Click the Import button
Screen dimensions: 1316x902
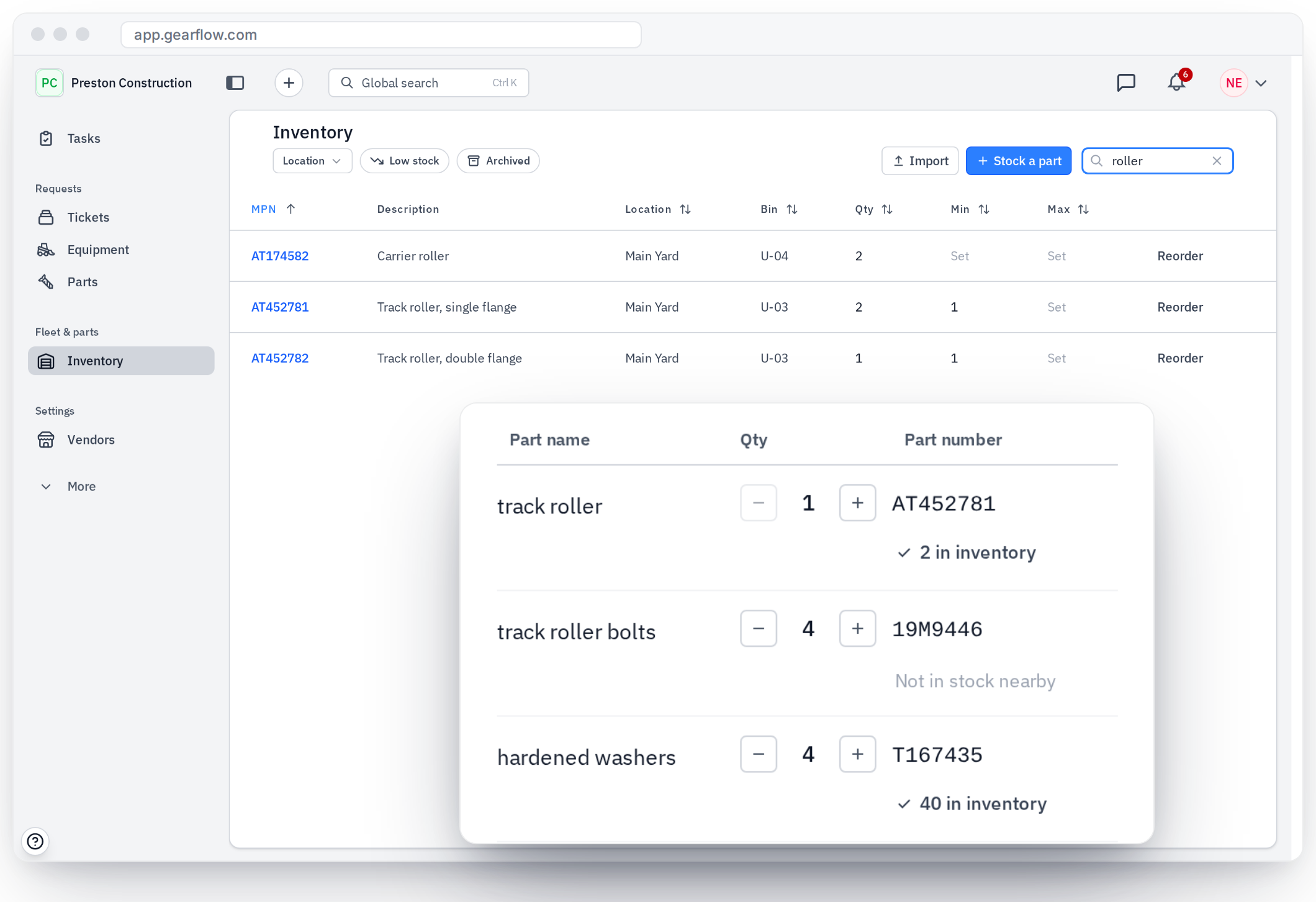pos(920,161)
